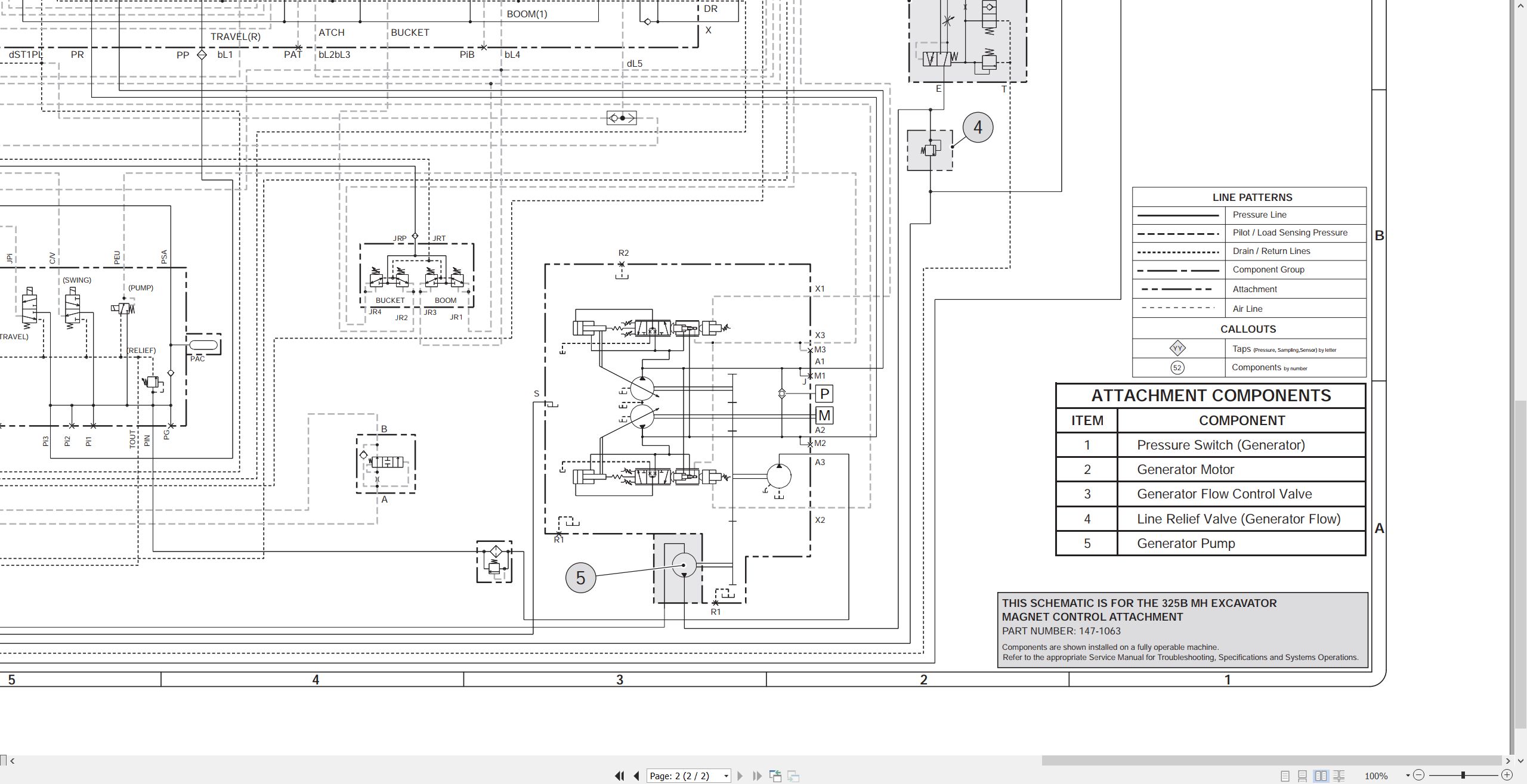Click the boxed P port symbol

point(824,393)
